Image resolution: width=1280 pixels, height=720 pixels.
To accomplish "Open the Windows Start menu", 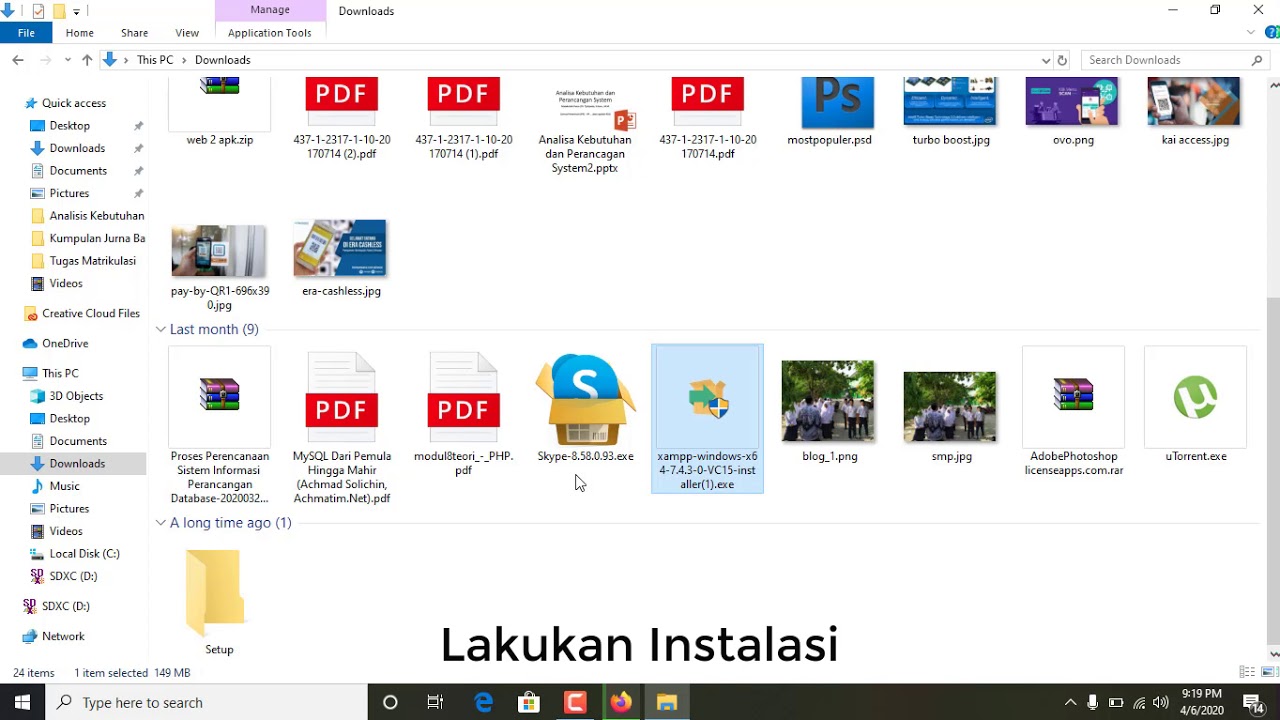I will tap(22, 702).
